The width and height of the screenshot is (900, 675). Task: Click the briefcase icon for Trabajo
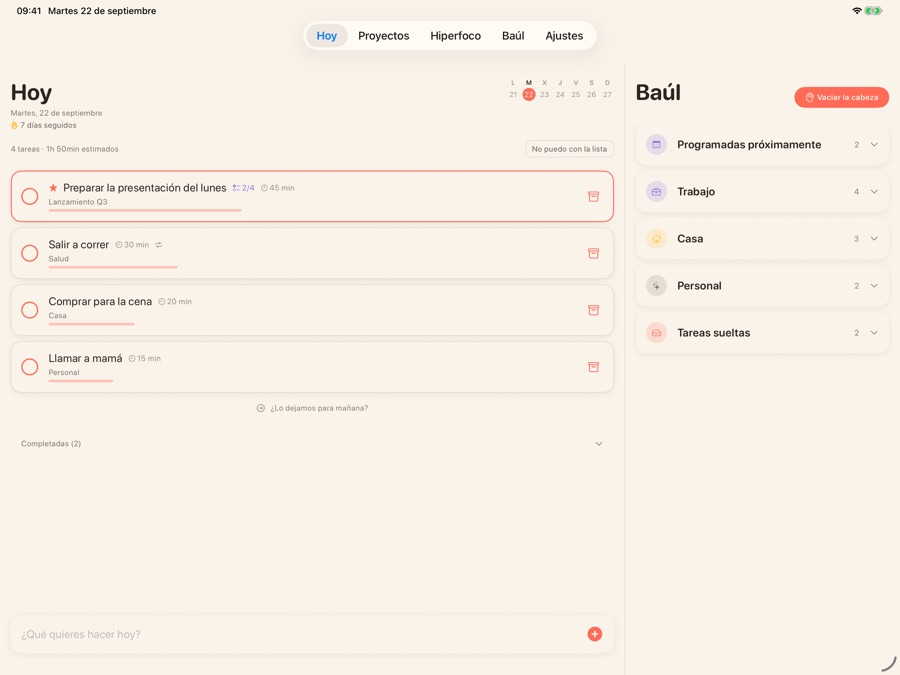click(656, 192)
